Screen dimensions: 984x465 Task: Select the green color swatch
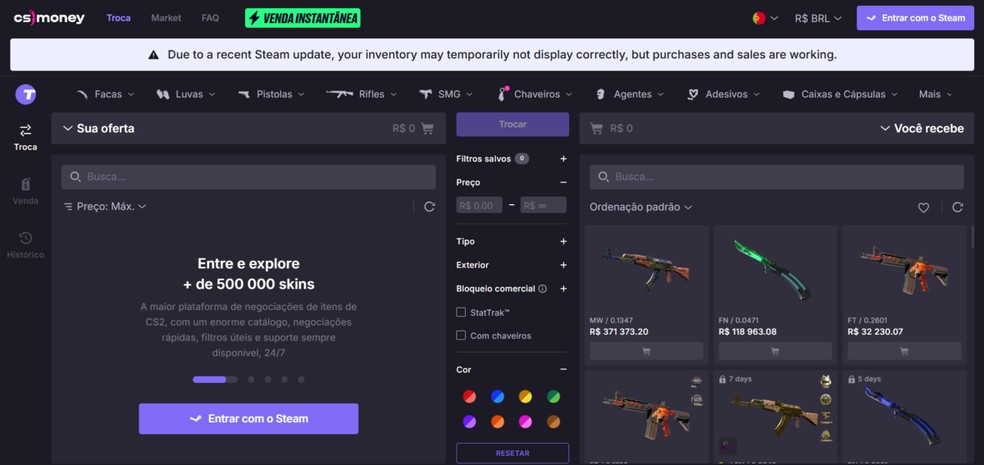(x=553, y=397)
